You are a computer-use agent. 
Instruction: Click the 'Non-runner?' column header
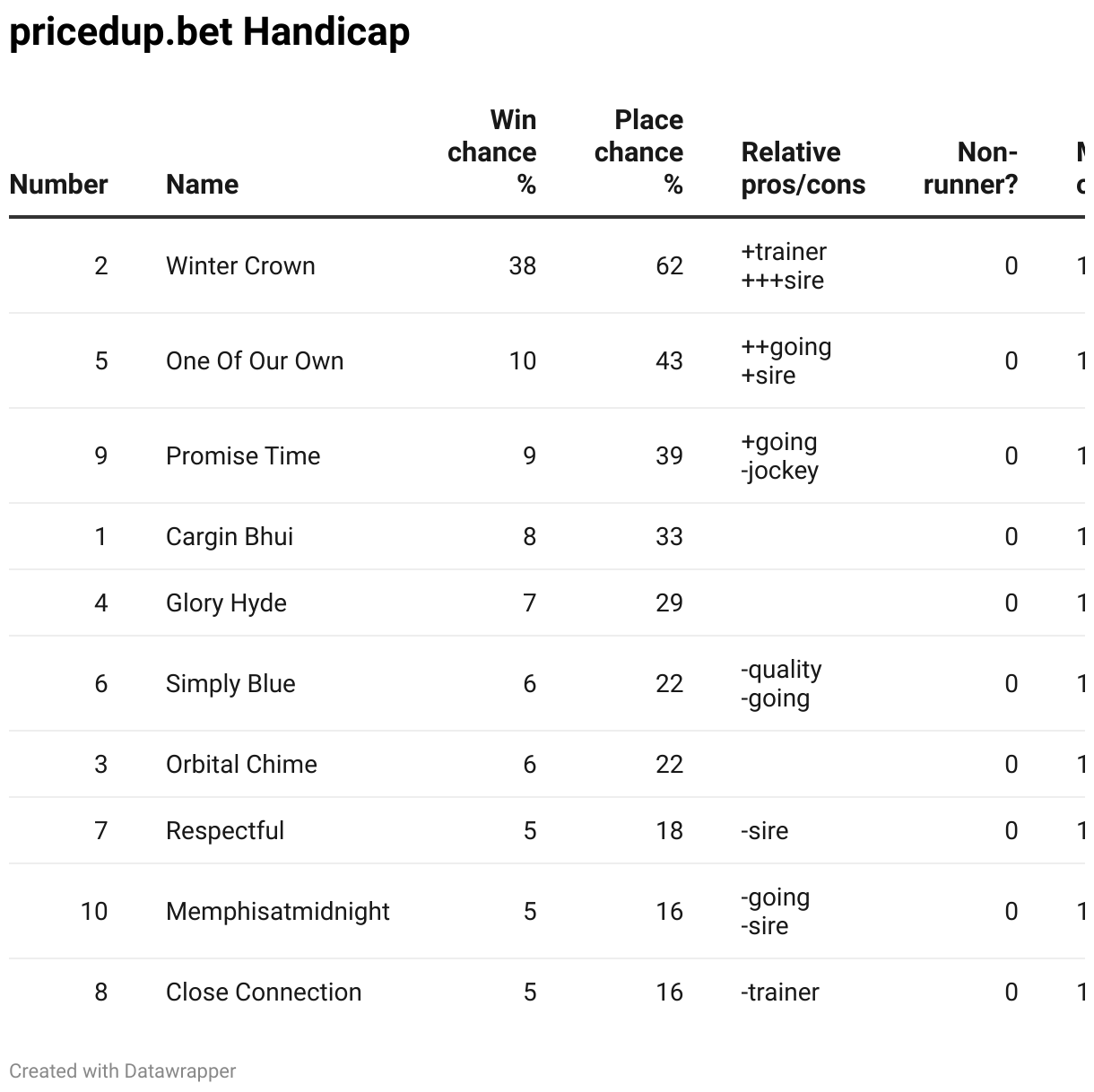(x=971, y=169)
